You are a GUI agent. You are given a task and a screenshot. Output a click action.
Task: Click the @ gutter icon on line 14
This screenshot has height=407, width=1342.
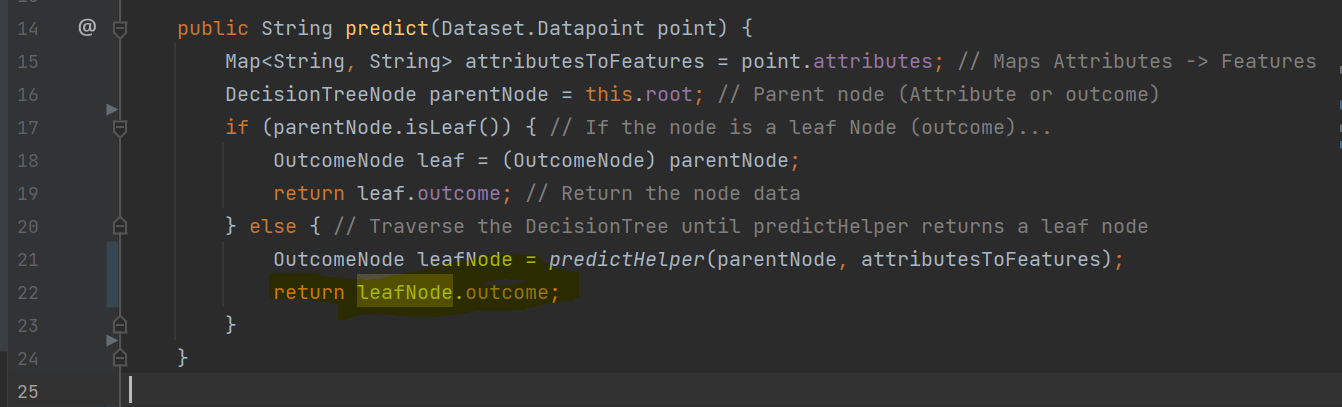87,29
